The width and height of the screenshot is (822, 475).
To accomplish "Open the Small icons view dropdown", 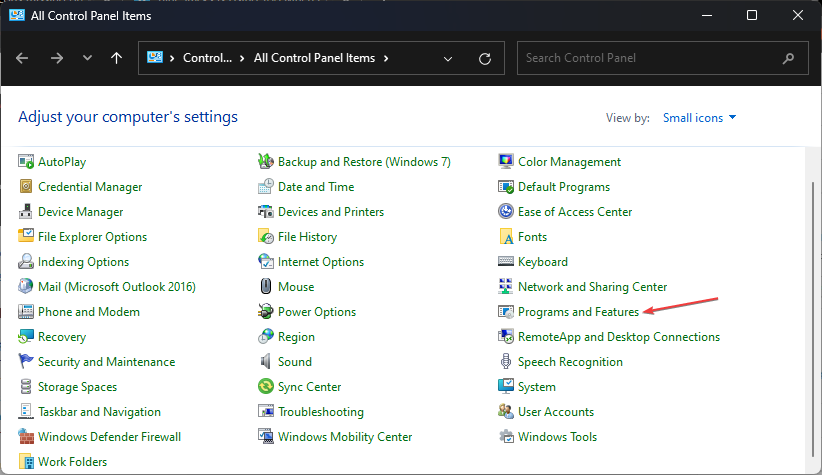I will pos(699,118).
